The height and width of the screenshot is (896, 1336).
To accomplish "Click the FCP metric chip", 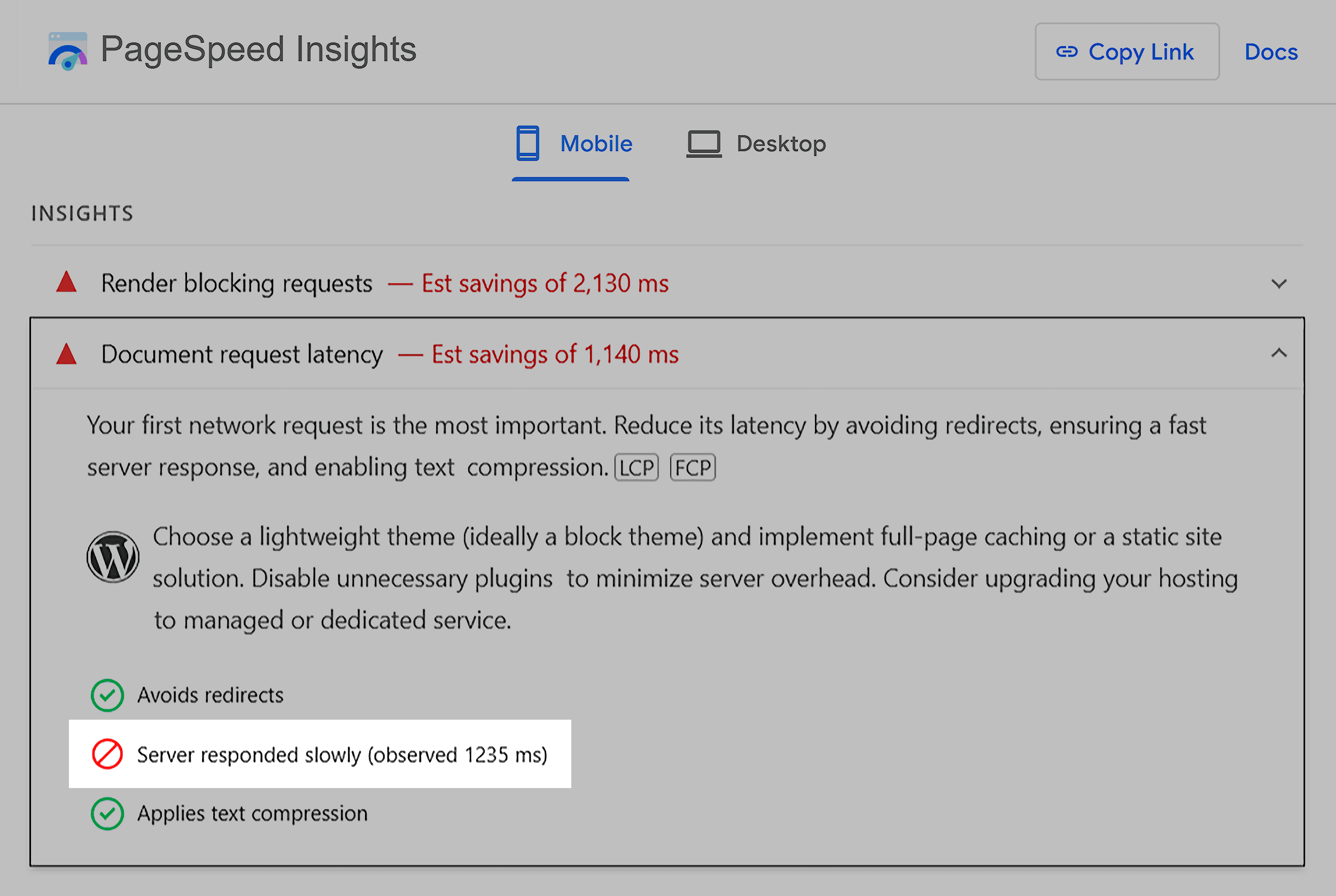I will [x=693, y=467].
